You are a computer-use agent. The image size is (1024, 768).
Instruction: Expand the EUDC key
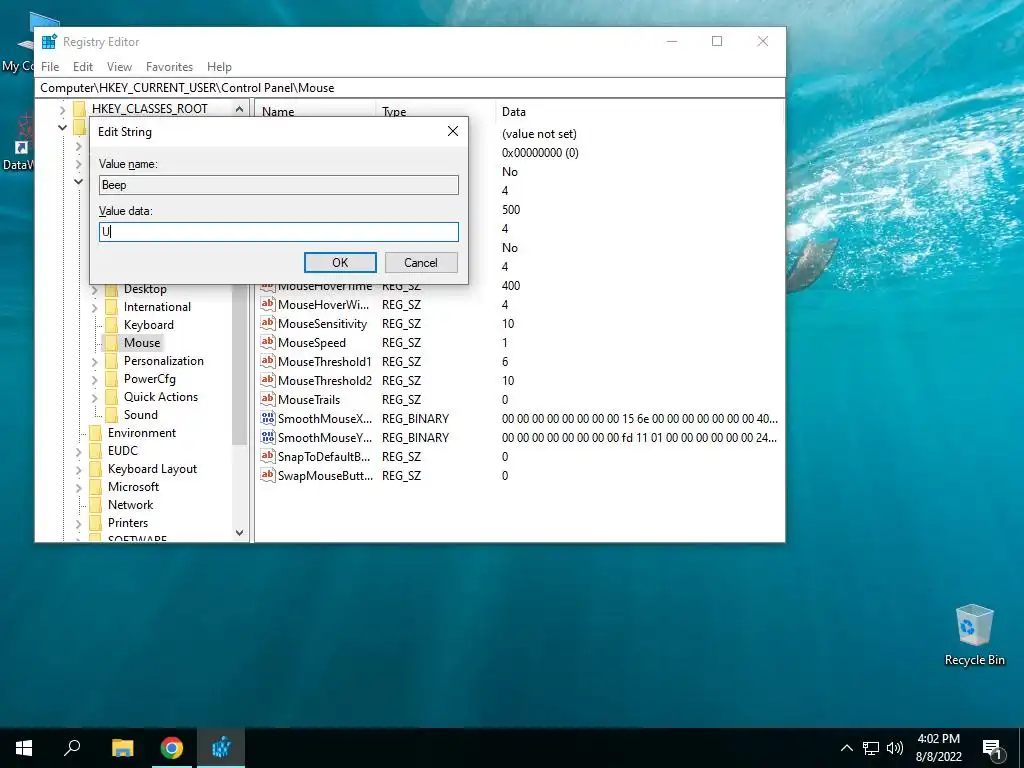(78, 451)
